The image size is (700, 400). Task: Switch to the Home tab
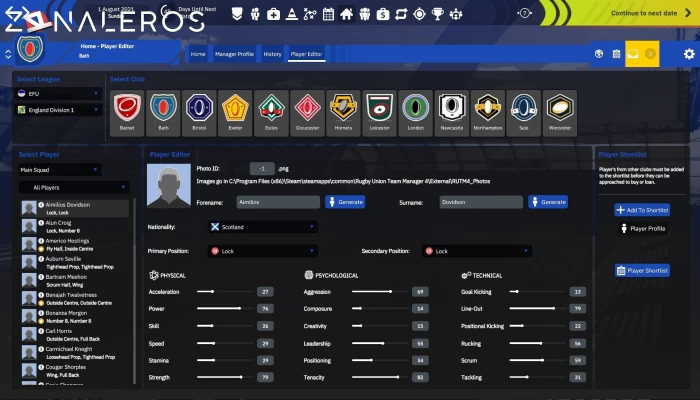[x=198, y=54]
